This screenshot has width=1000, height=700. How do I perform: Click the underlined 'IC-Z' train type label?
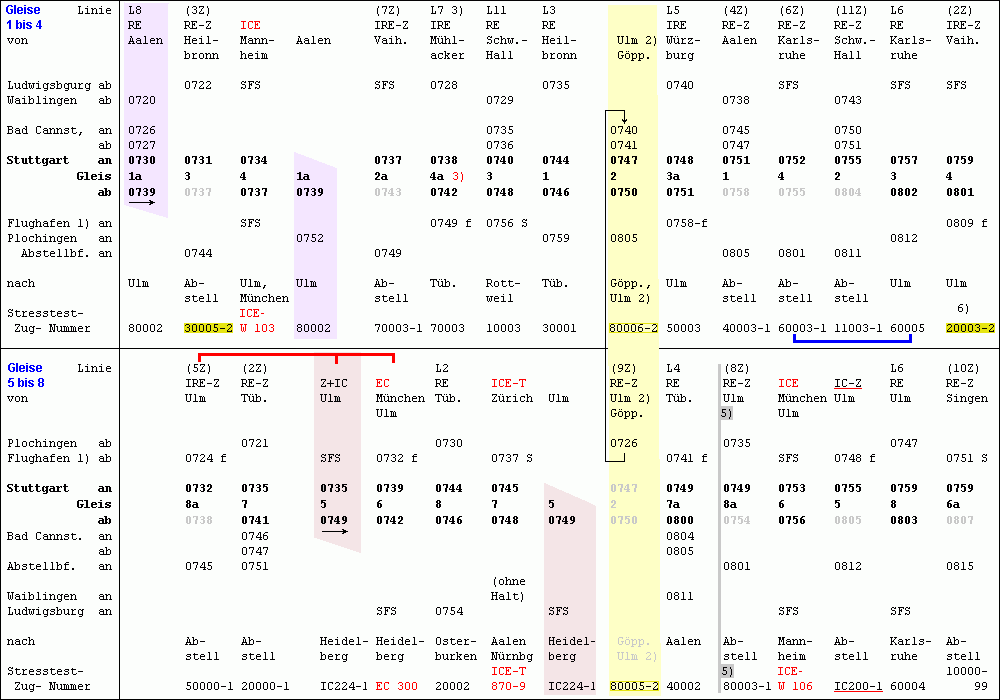[848, 383]
